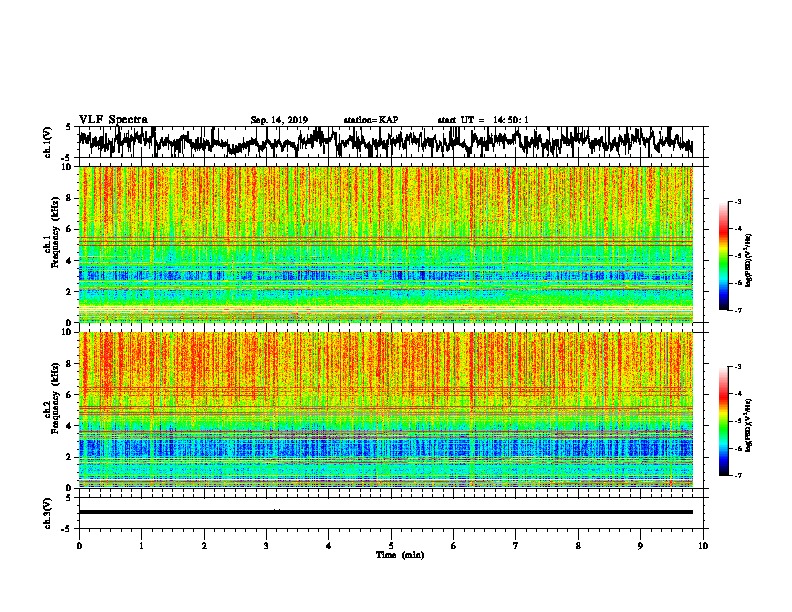
Task: Click the "VLF Spectra" plot title
Action: coord(113,119)
